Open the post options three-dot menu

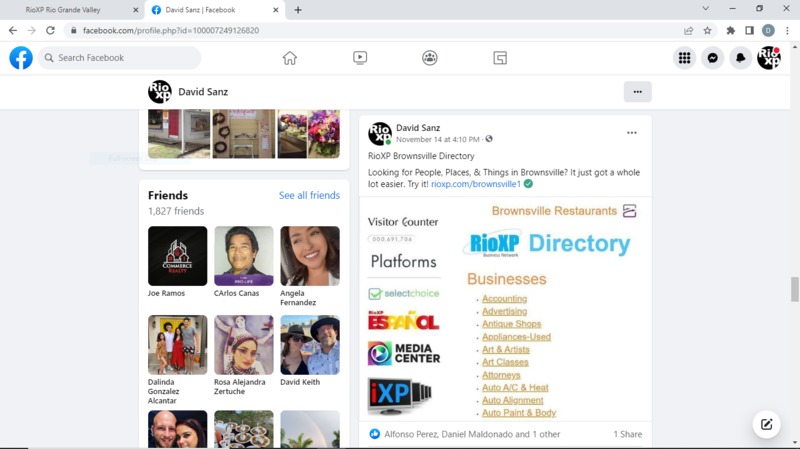click(x=631, y=133)
